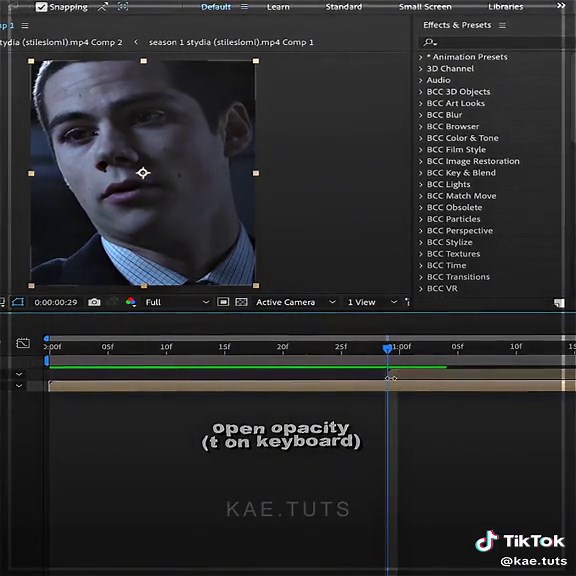Select the BCC Stylize row
The width and height of the screenshot is (576, 576).
446,242
